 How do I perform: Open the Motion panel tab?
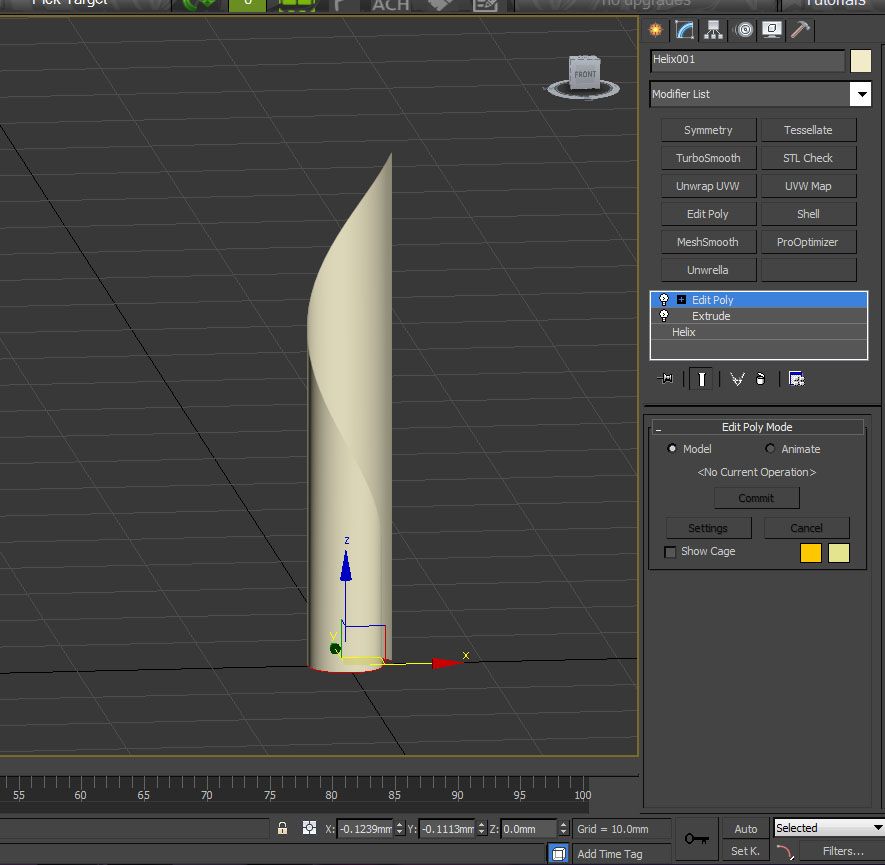(x=743, y=30)
